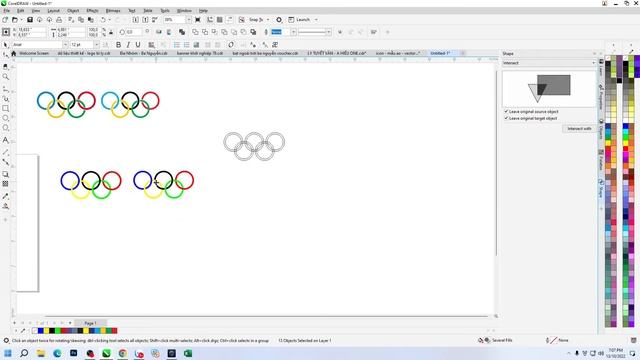Click the Options gear icon
The height and width of the screenshot is (360, 640).
click(x=279, y=20)
